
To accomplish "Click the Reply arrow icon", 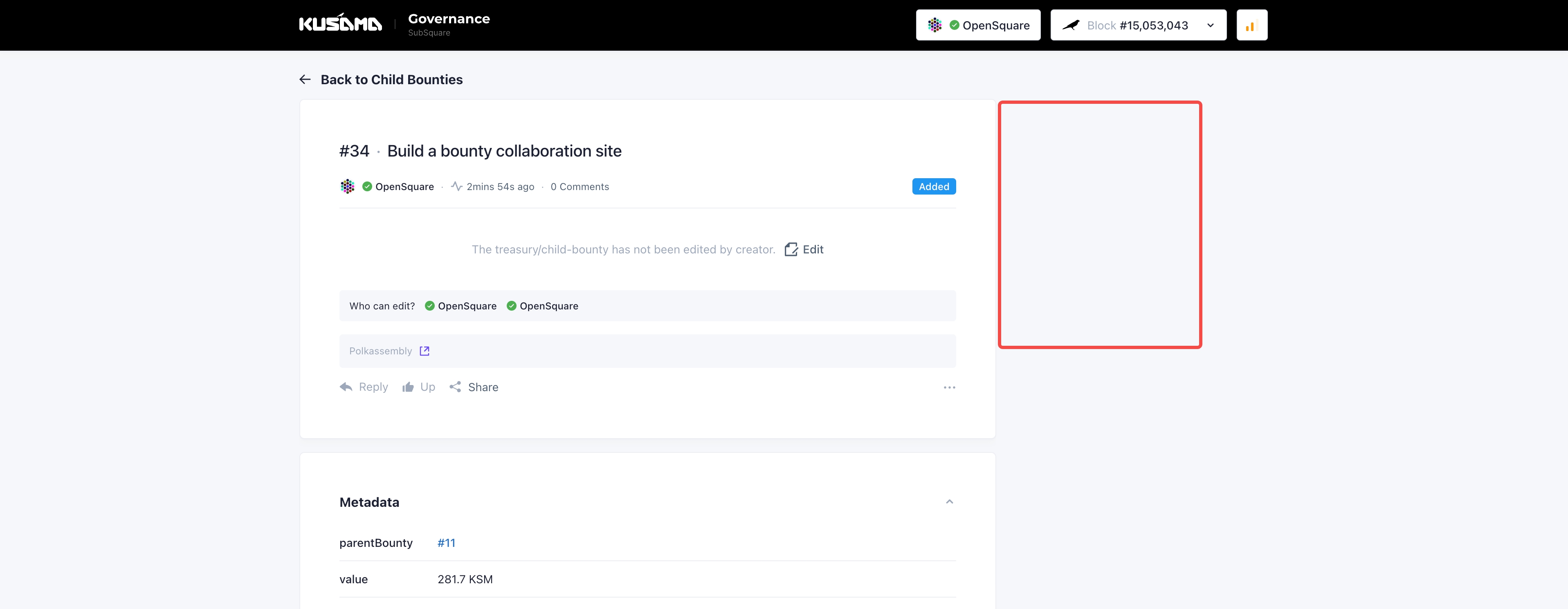I will click(346, 387).
